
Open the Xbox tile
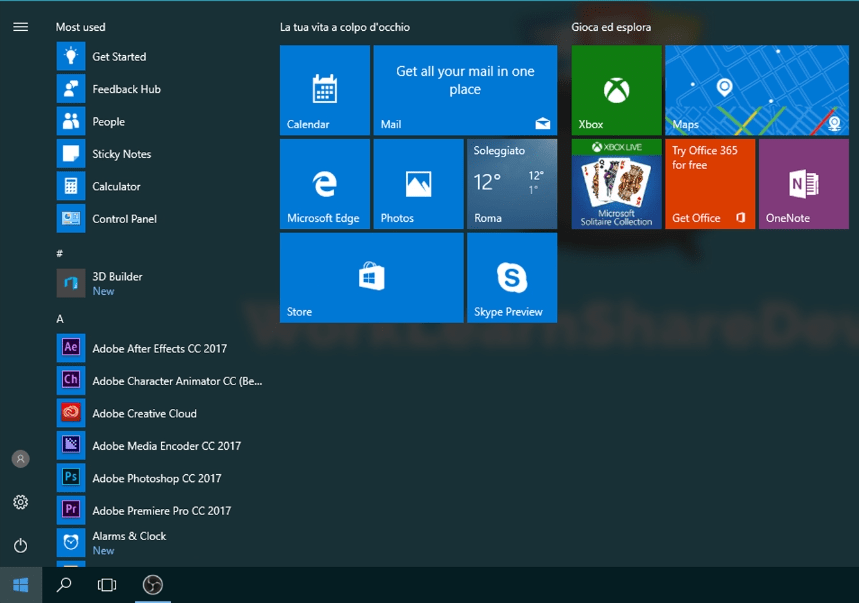click(616, 90)
